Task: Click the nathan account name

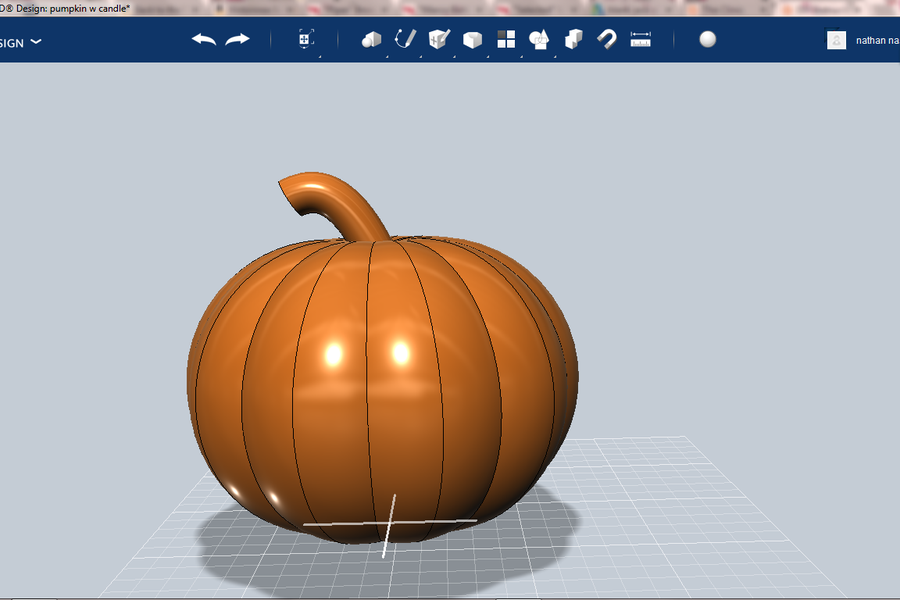Action: (877, 41)
